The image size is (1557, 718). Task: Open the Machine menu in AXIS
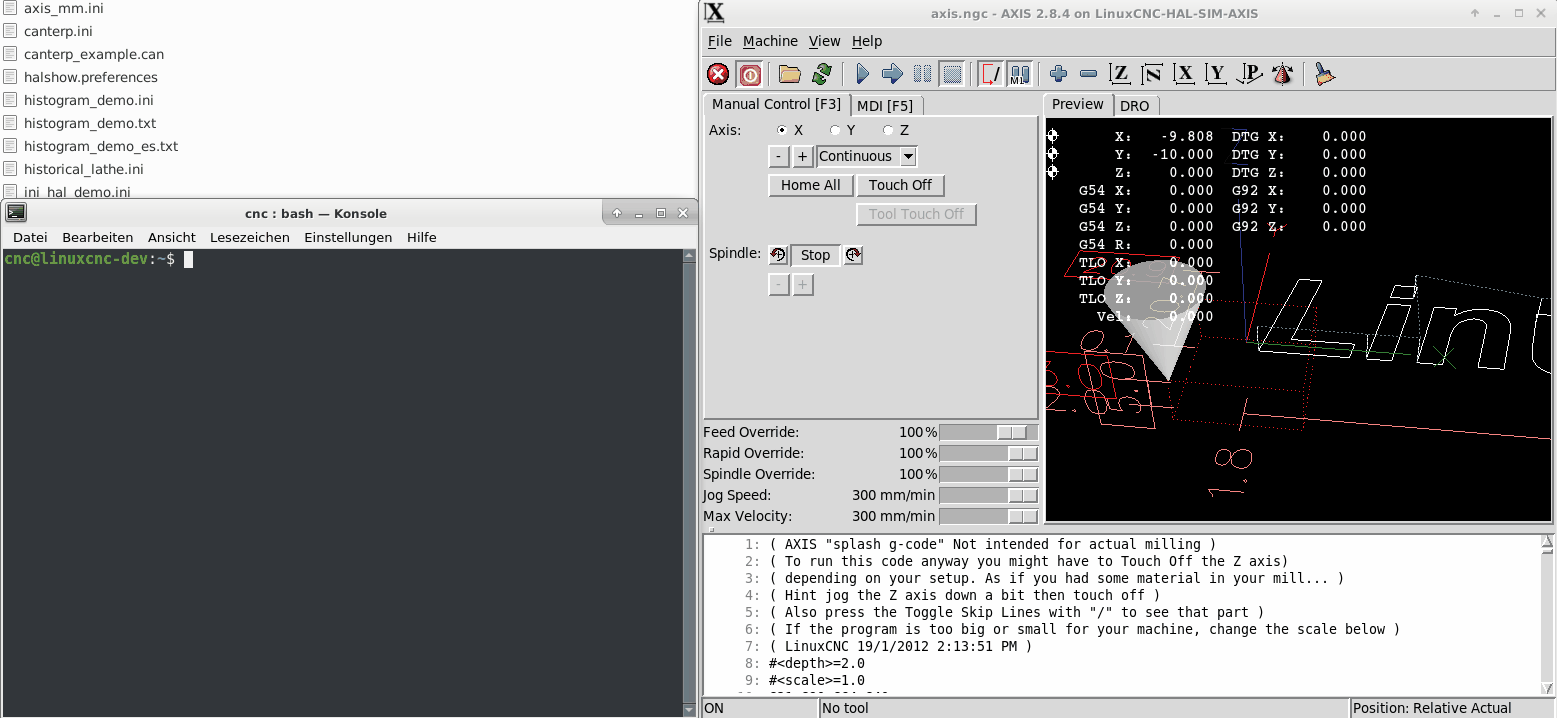coord(770,41)
